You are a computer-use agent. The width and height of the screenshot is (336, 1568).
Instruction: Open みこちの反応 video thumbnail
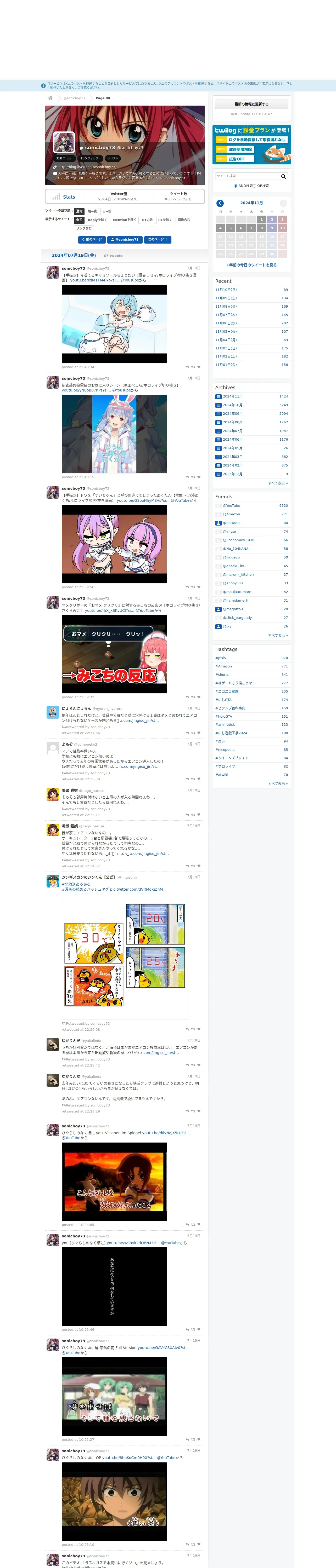click(114, 654)
